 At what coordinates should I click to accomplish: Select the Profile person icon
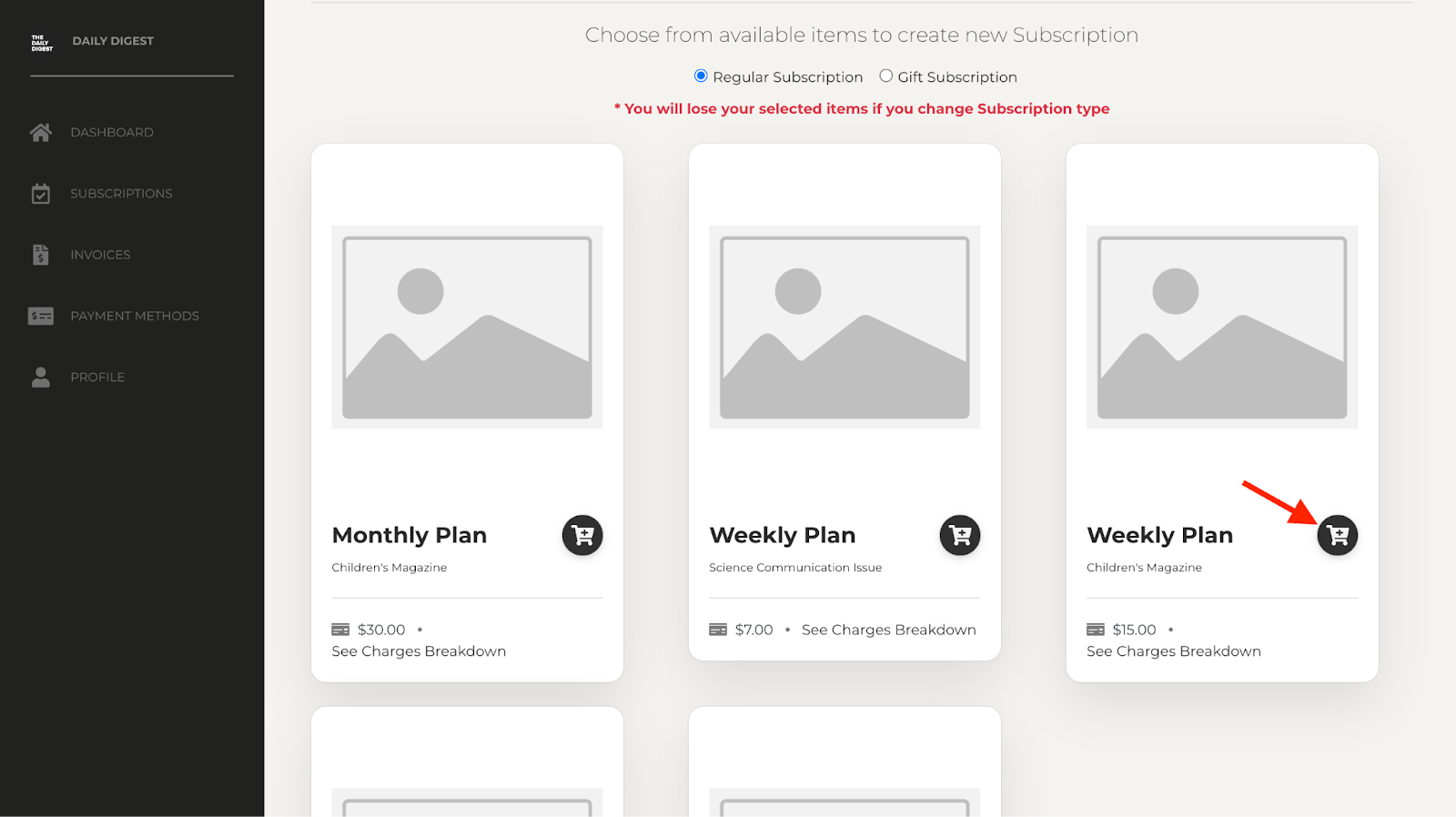(40, 376)
